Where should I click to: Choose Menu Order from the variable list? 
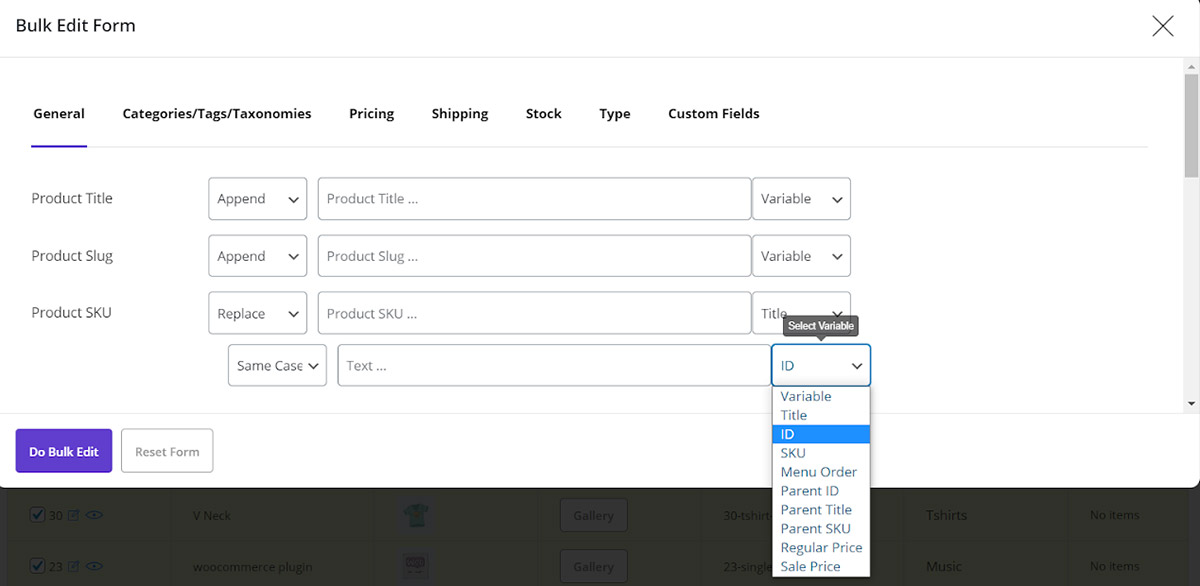818,472
